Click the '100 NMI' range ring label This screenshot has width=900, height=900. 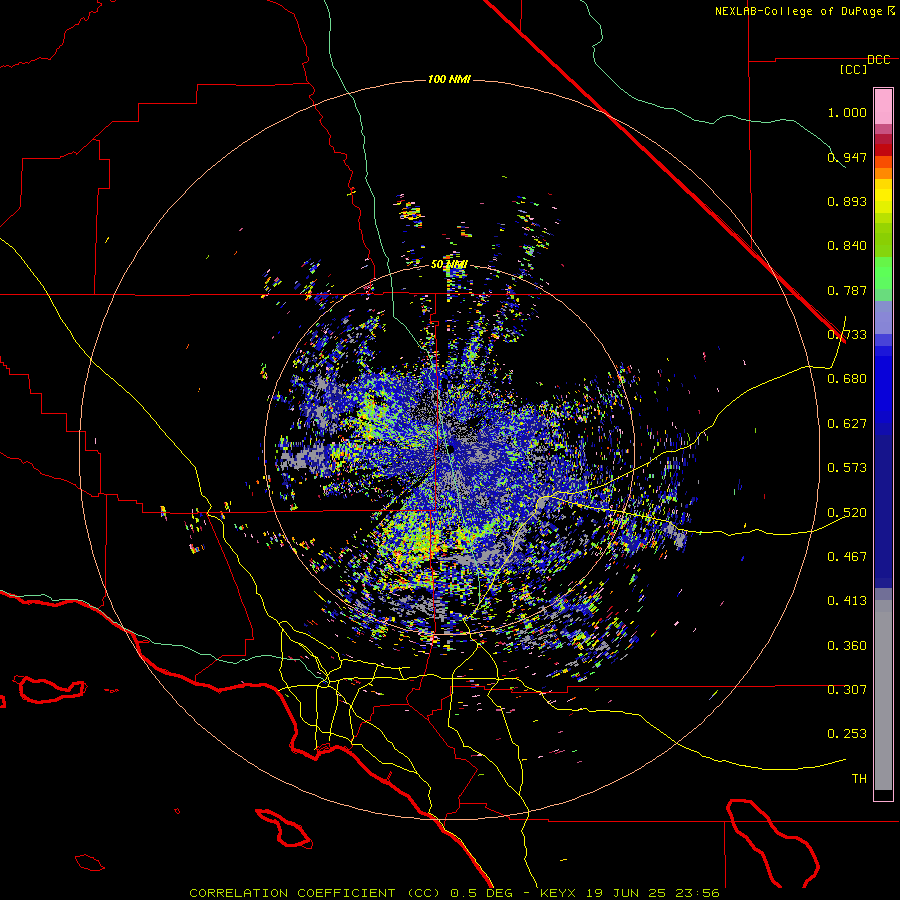[x=449, y=79]
